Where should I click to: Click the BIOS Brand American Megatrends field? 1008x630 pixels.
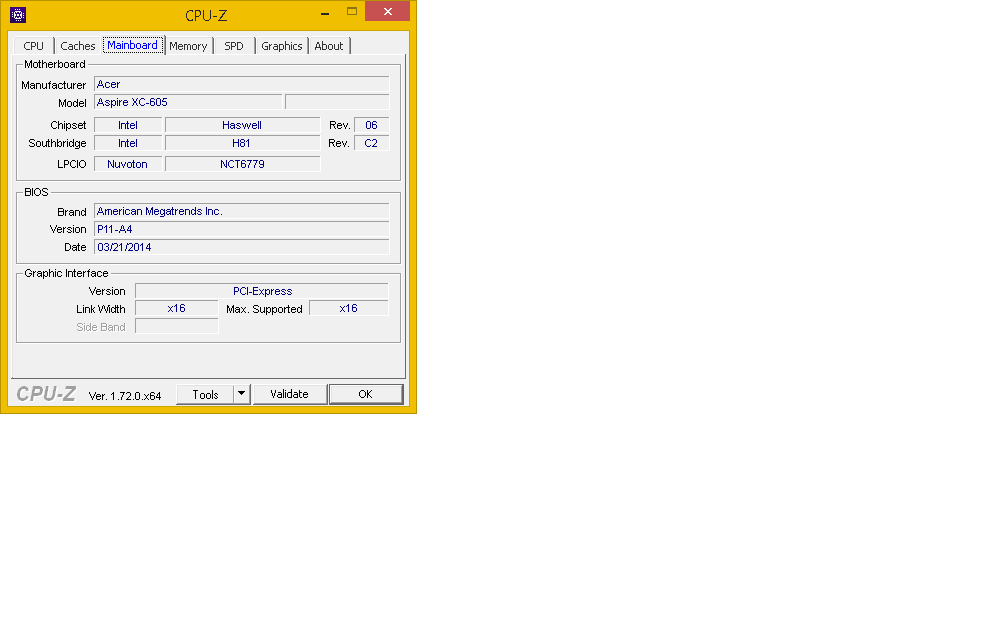[241, 212]
